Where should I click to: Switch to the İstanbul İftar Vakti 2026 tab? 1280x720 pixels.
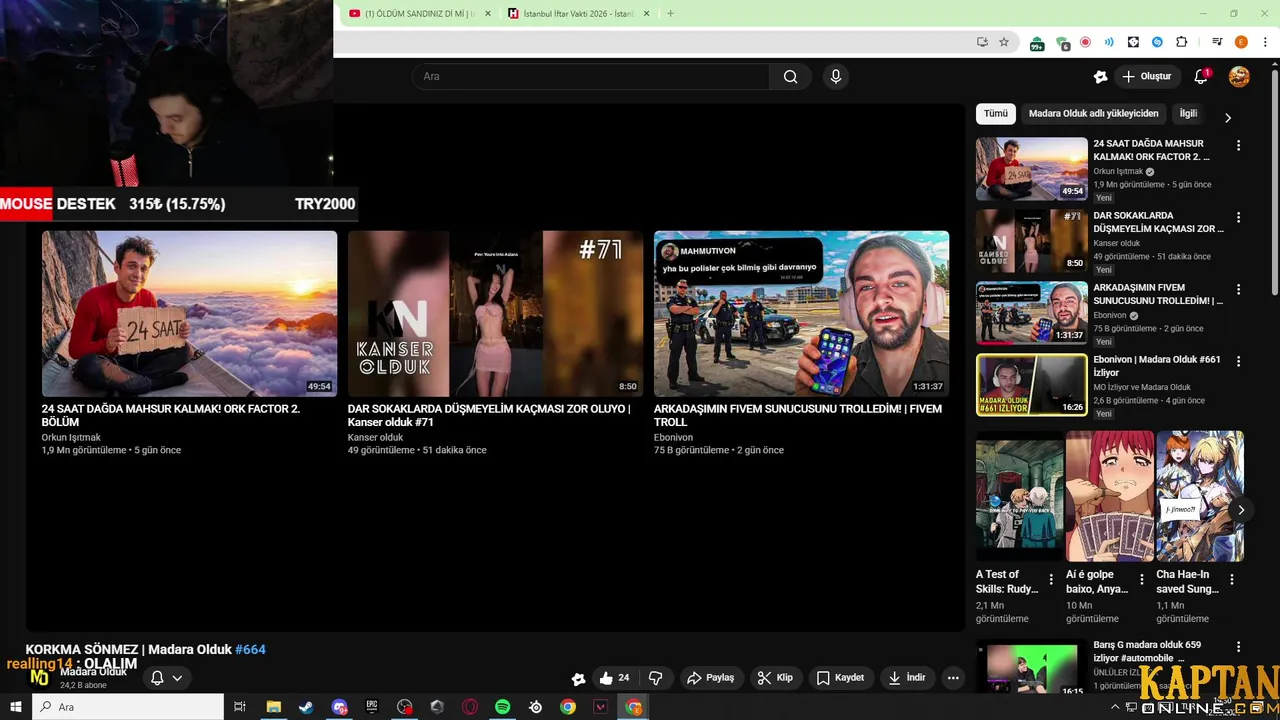pyautogui.click(x=577, y=14)
